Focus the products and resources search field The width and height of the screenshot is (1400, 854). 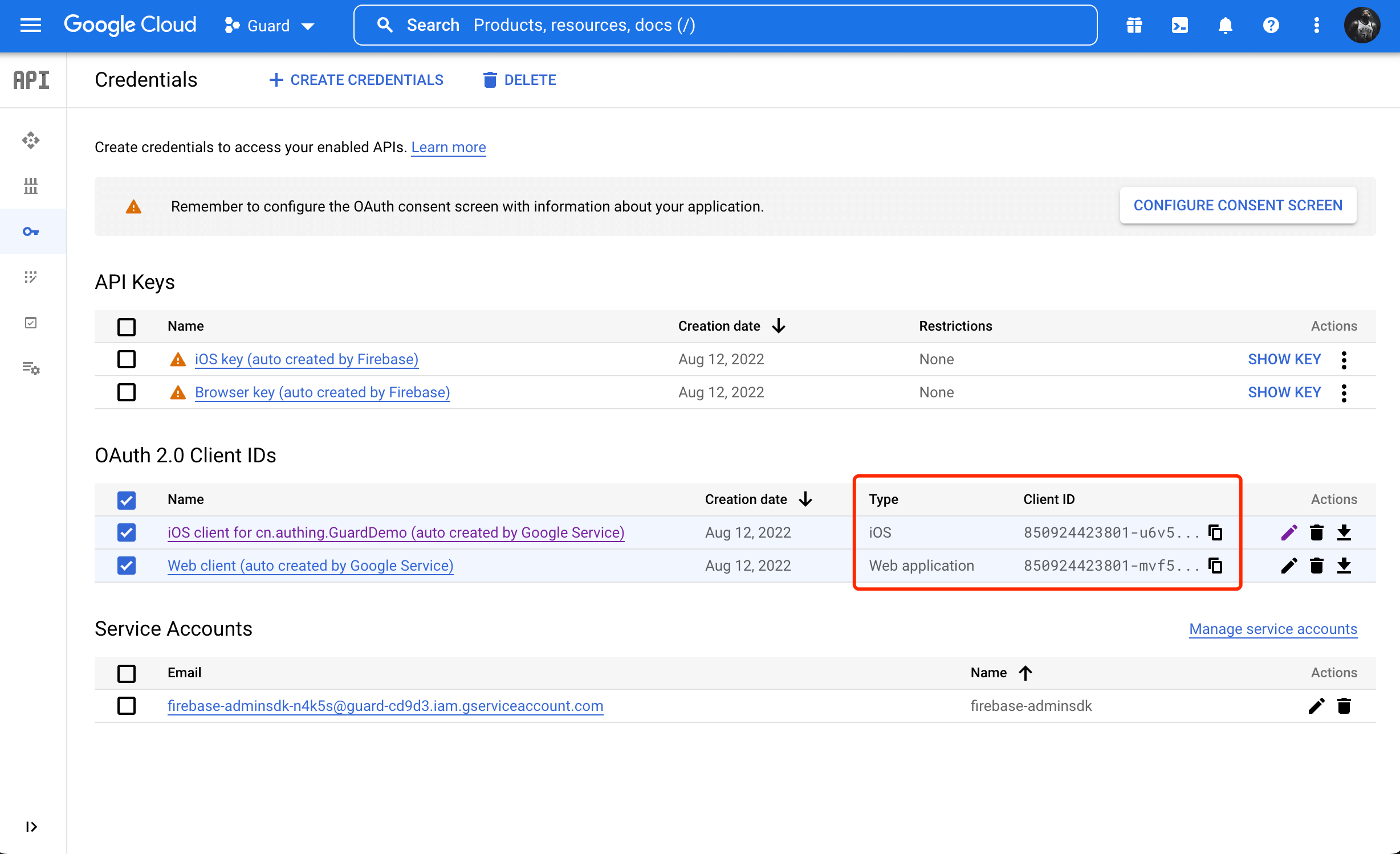pyautogui.click(x=724, y=25)
